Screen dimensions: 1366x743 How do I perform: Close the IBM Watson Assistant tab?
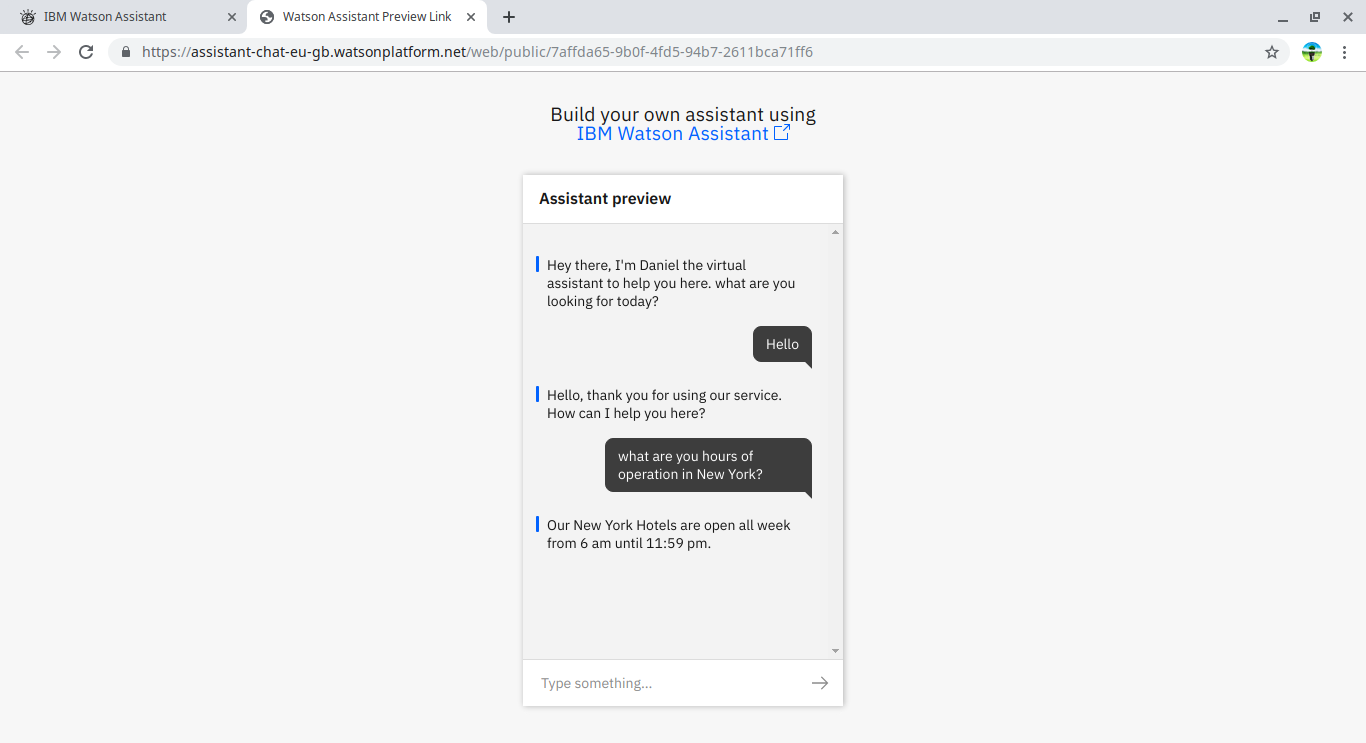click(232, 17)
